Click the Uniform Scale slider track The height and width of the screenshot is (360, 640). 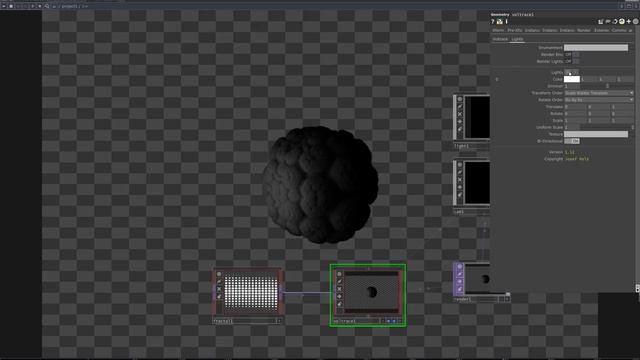pos(606,127)
